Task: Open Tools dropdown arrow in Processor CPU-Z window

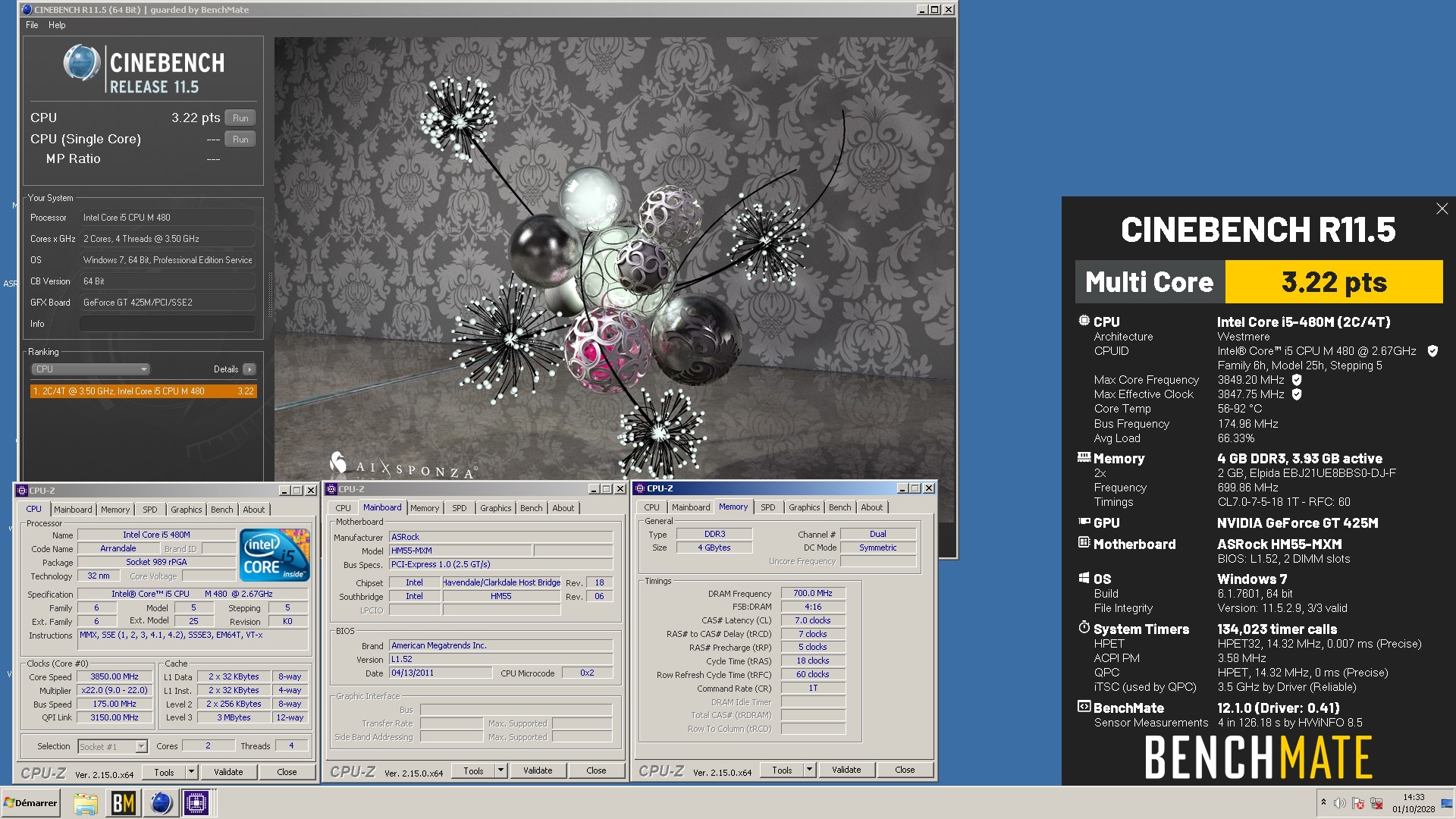Action: click(x=191, y=772)
